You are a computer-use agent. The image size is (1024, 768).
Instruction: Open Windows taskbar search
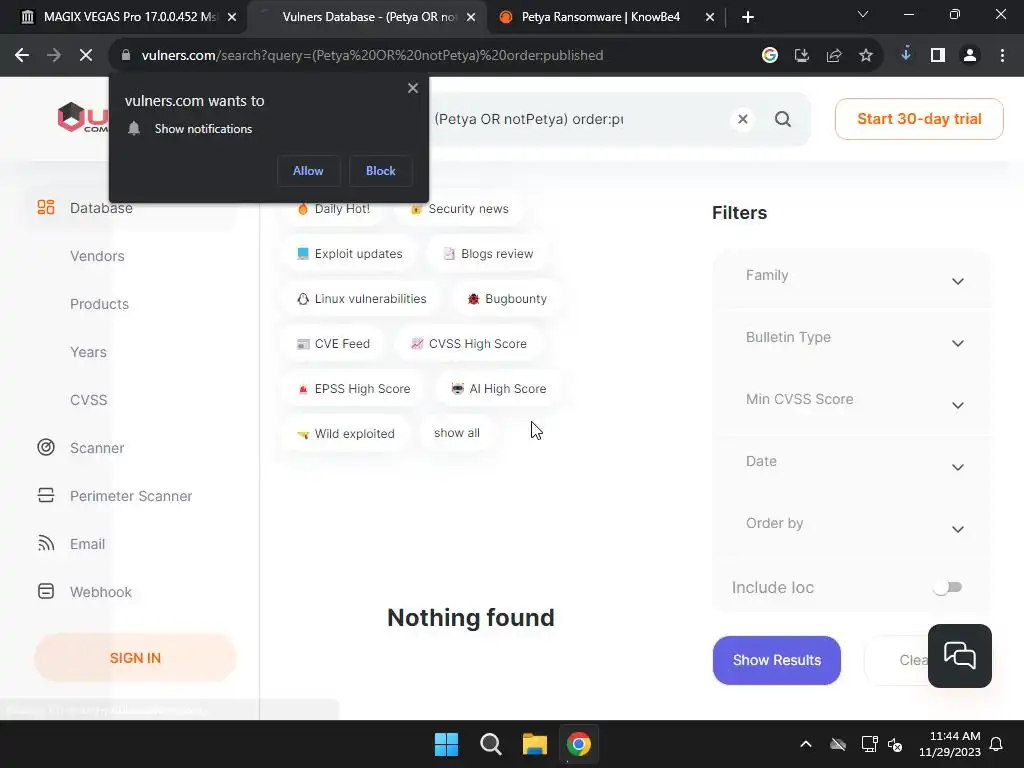[490, 744]
